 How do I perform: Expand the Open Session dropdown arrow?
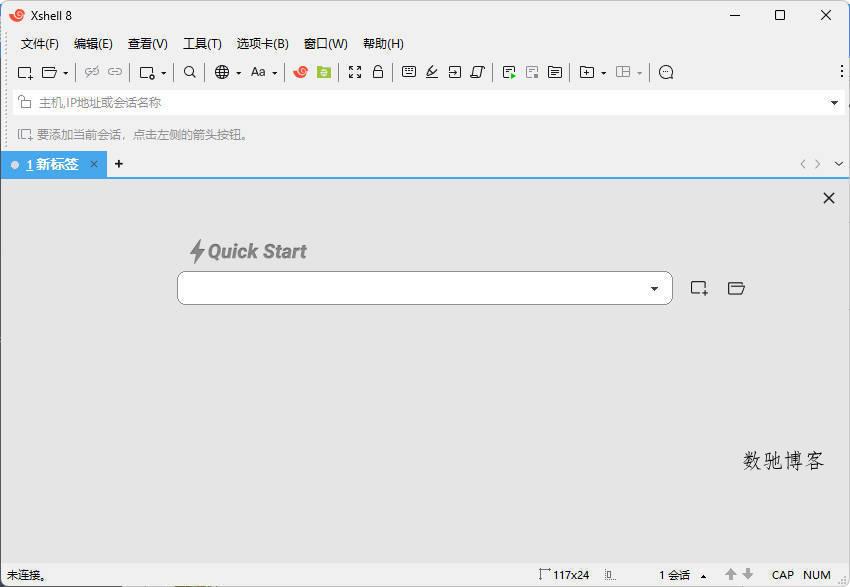pos(66,73)
